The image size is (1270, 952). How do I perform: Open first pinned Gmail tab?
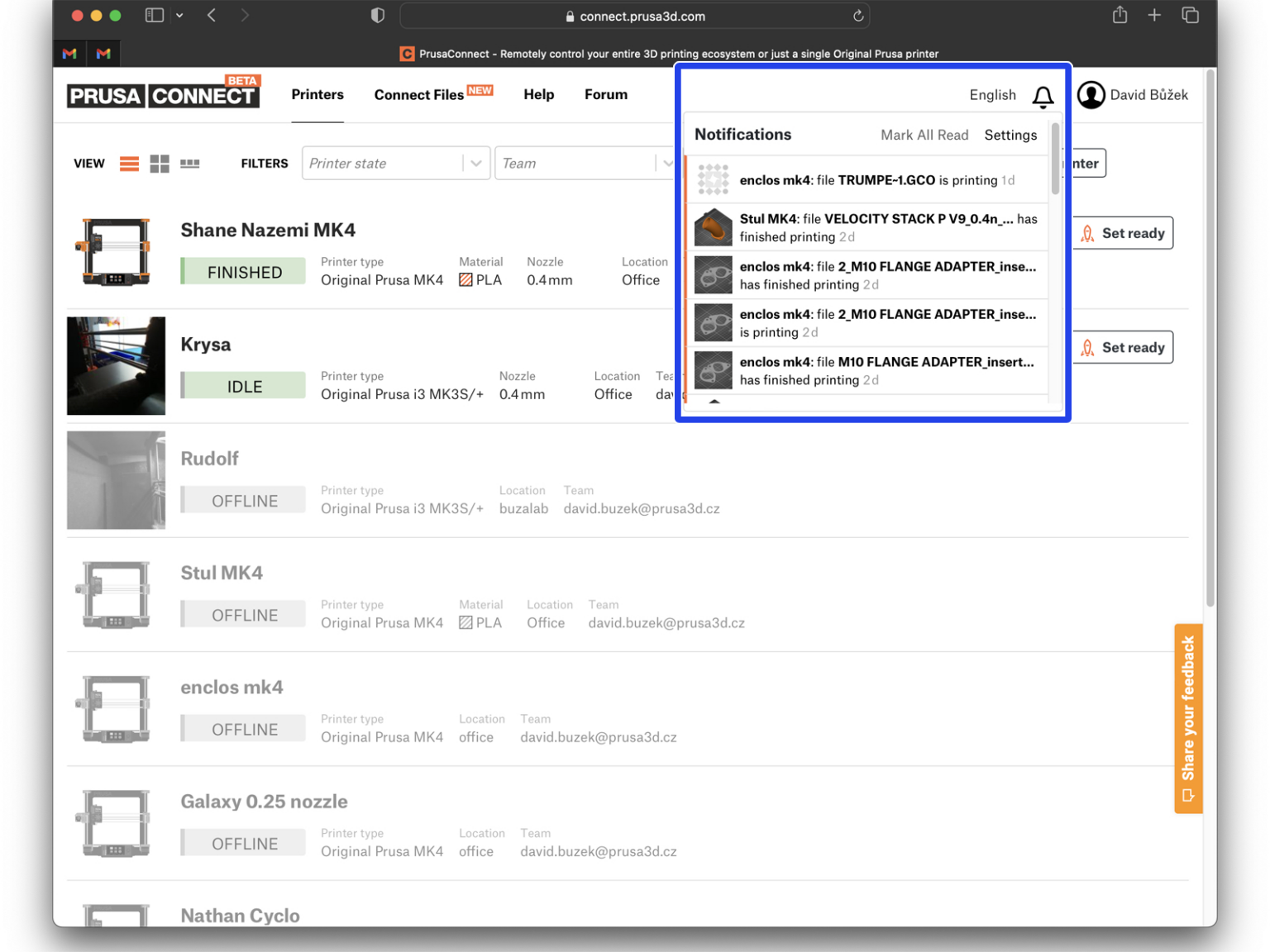click(x=69, y=54)
